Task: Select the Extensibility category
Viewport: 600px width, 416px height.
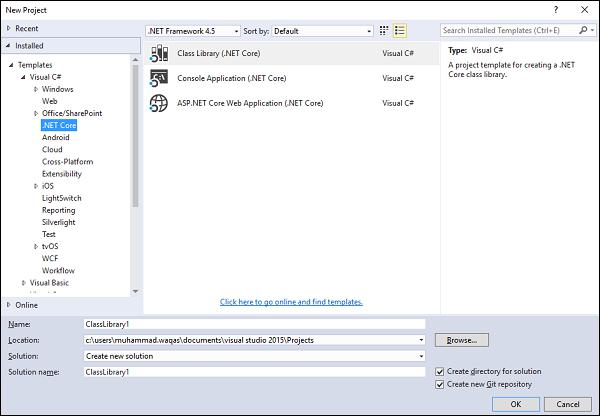Action: pyautogui.click(x=62, y=174)
